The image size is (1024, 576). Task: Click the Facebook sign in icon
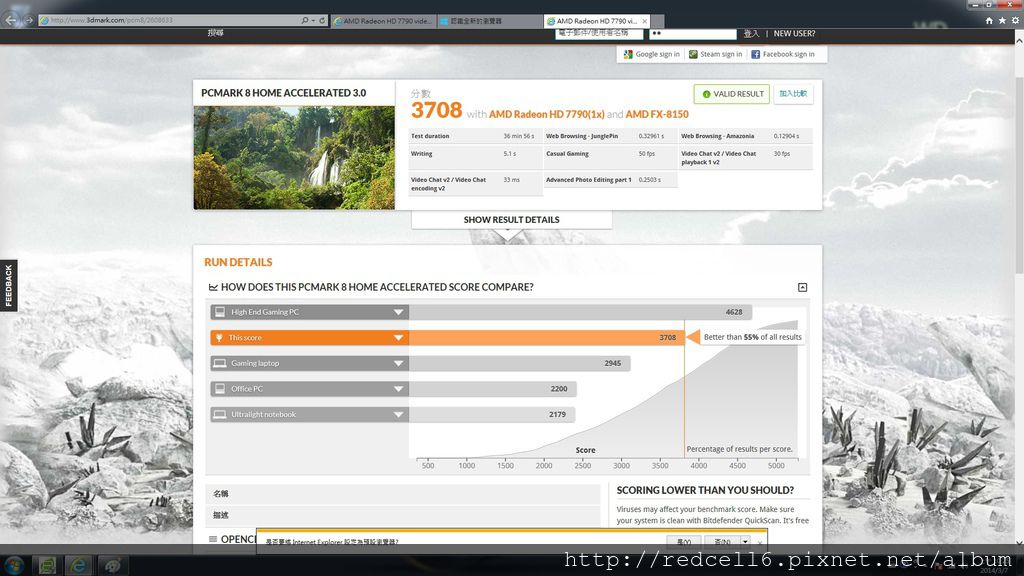pos(756,54)
